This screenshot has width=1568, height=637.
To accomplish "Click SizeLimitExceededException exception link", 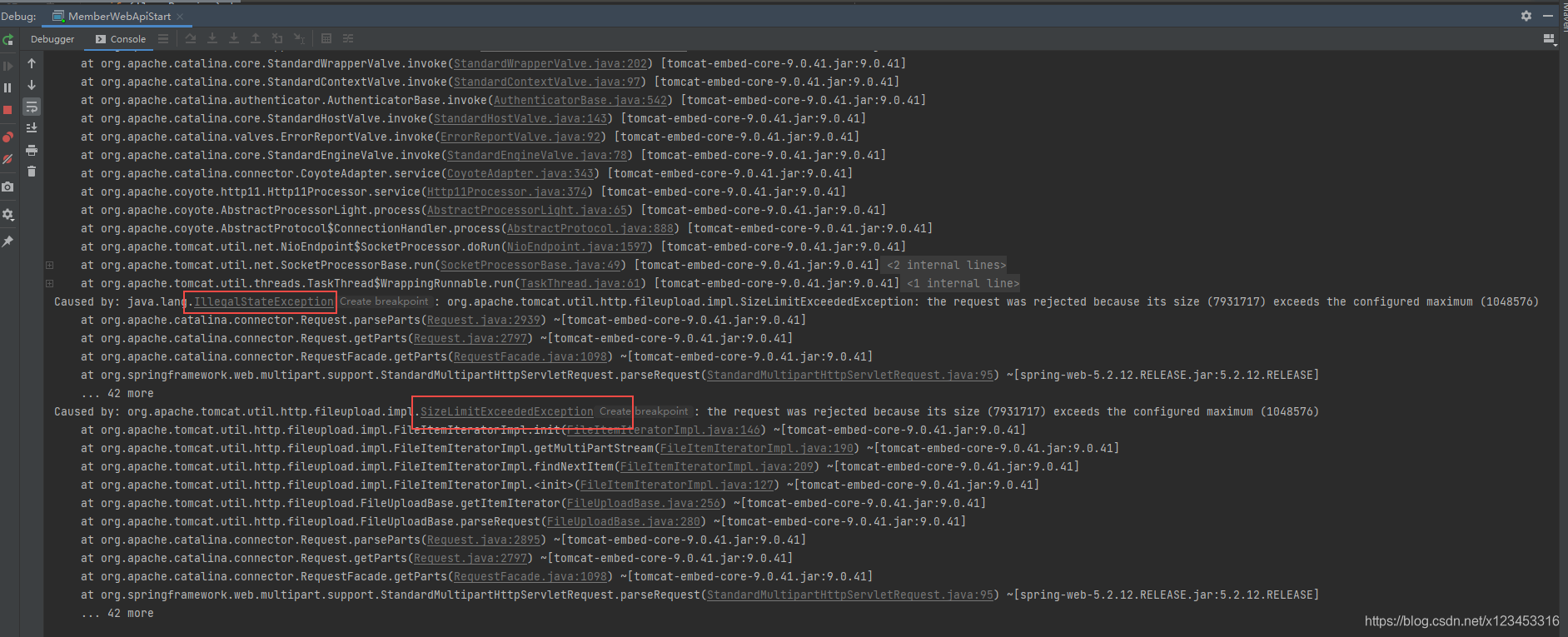I will pos(507,411).
